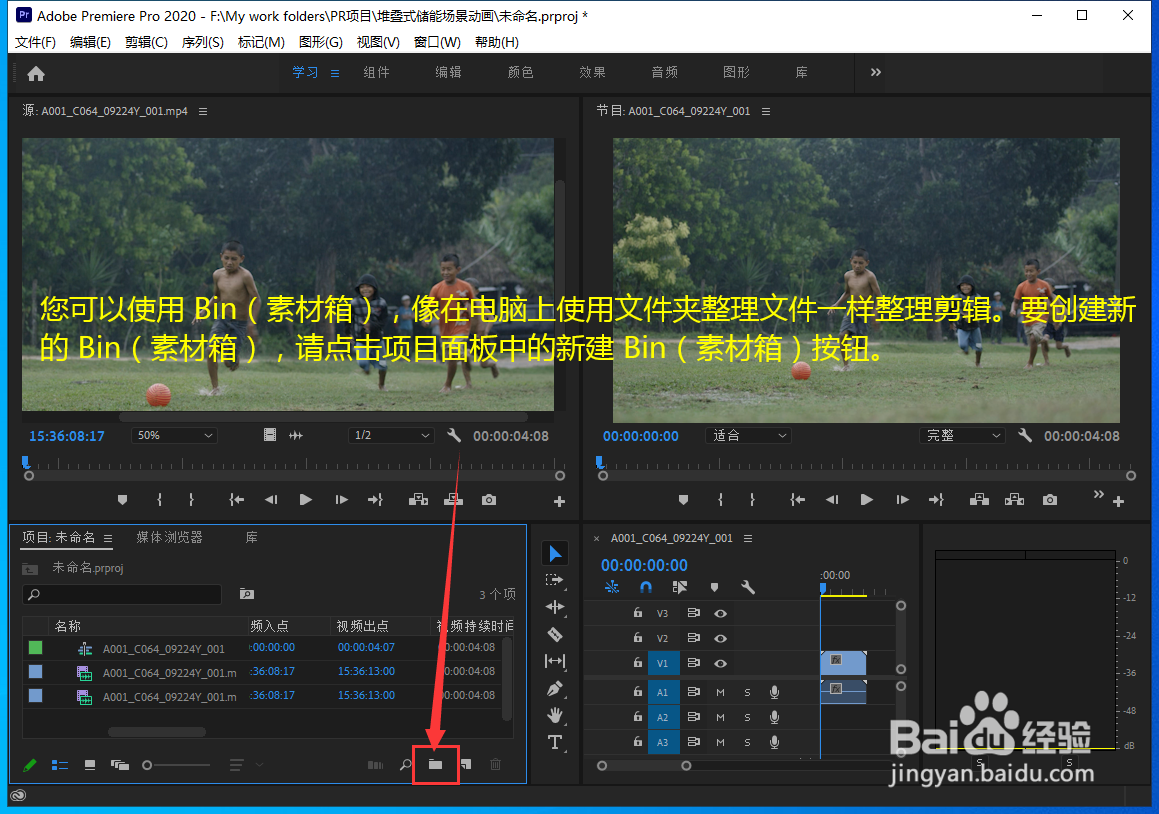The image size is (1159, 814).
Task: Open project panel search with the magnifier icon
Action: point(405,763)
